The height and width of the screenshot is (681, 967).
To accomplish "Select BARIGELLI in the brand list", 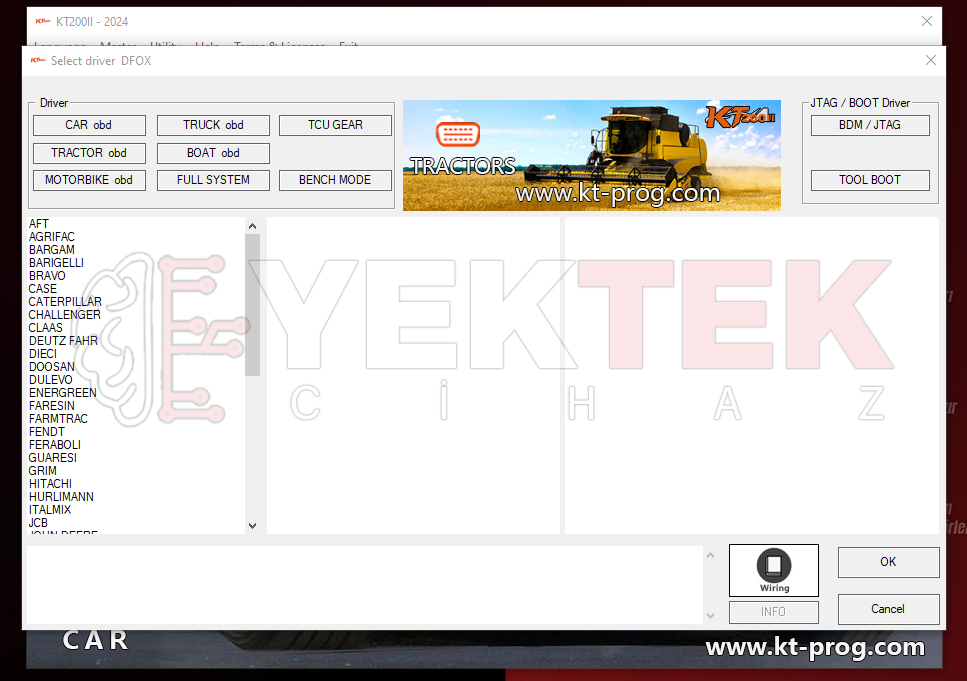I will (x=56, y=263).
